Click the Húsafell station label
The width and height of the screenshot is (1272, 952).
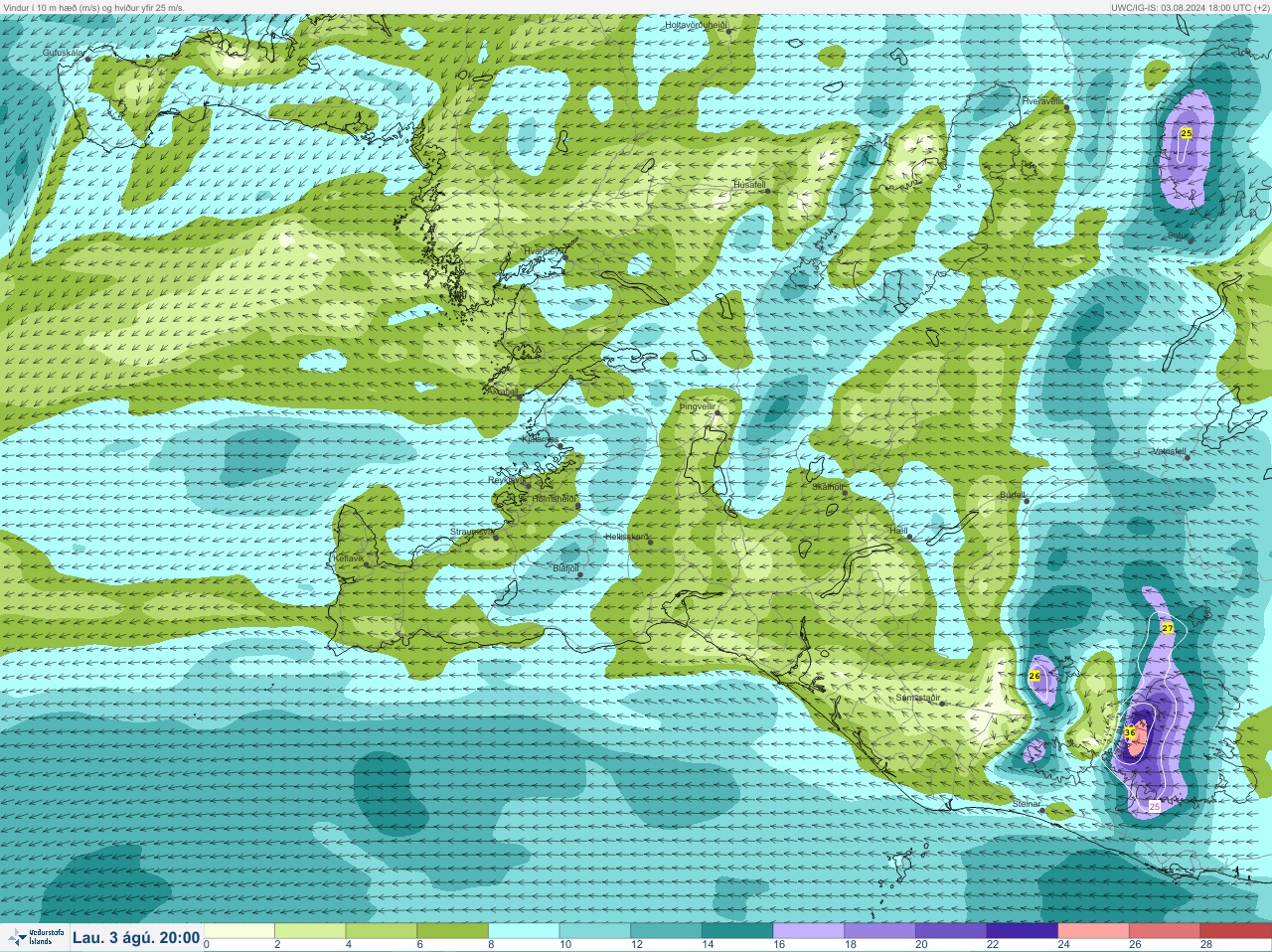coord(749,185)
